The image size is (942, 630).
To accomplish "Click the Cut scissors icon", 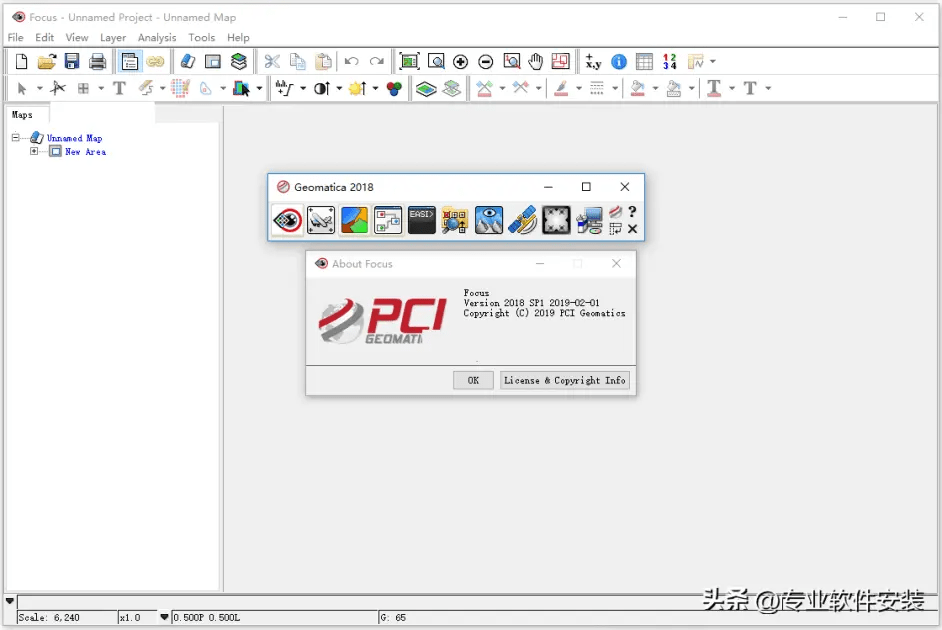I will (272, 61).
